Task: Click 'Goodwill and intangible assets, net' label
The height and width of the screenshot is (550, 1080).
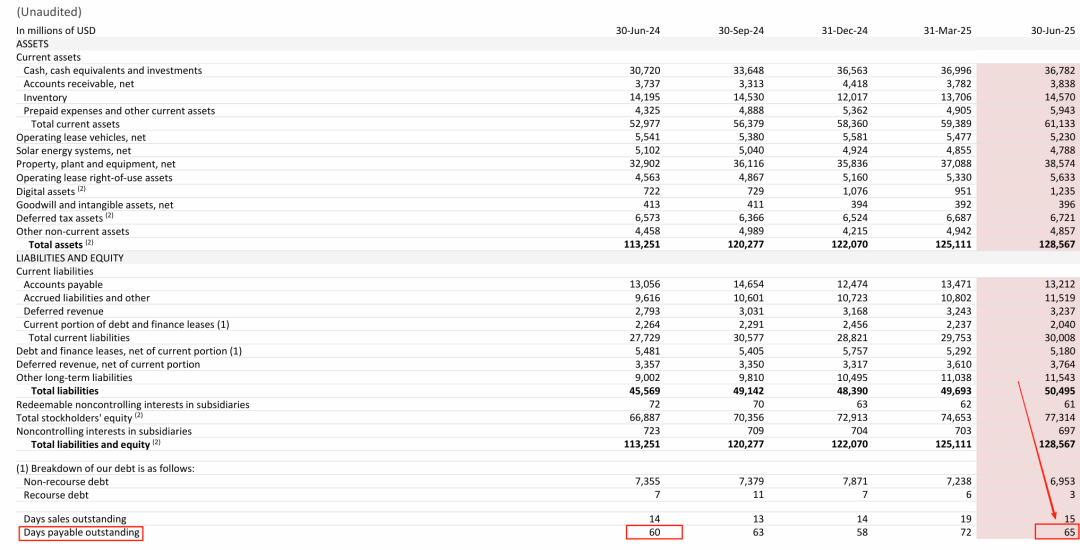Action: coord(94,204)
